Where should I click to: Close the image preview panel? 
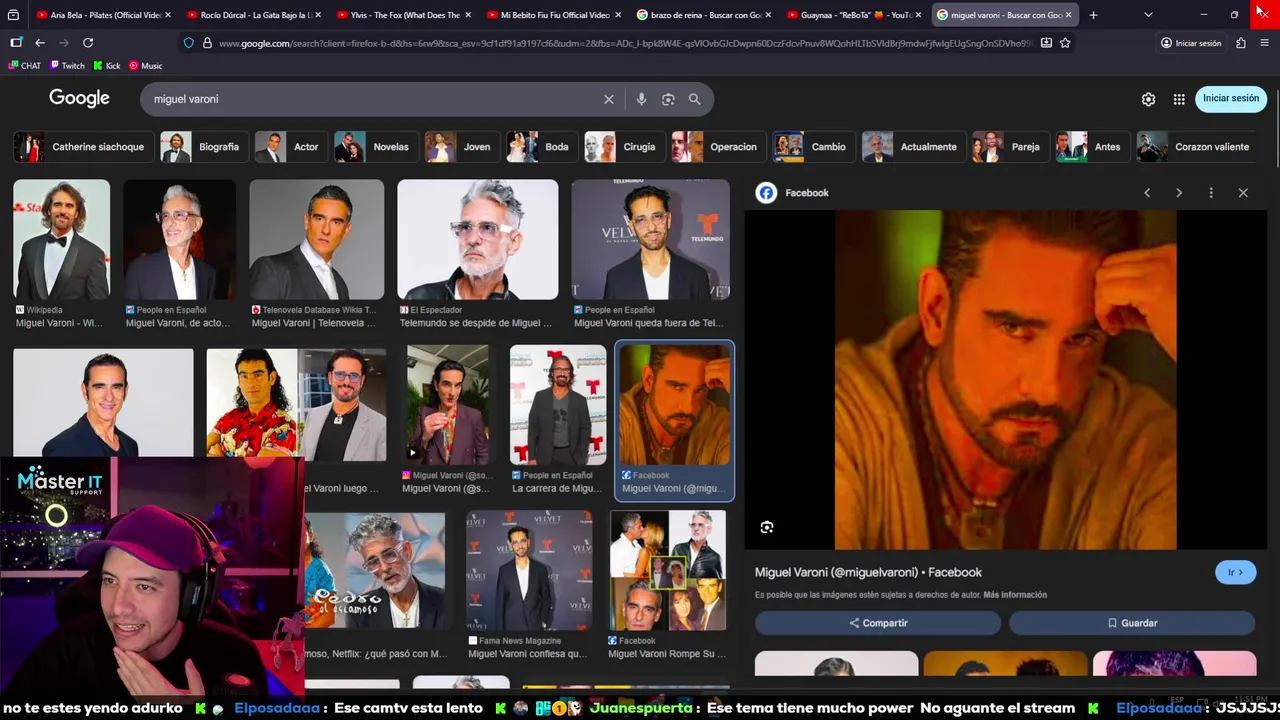[x=1243, y=193]
